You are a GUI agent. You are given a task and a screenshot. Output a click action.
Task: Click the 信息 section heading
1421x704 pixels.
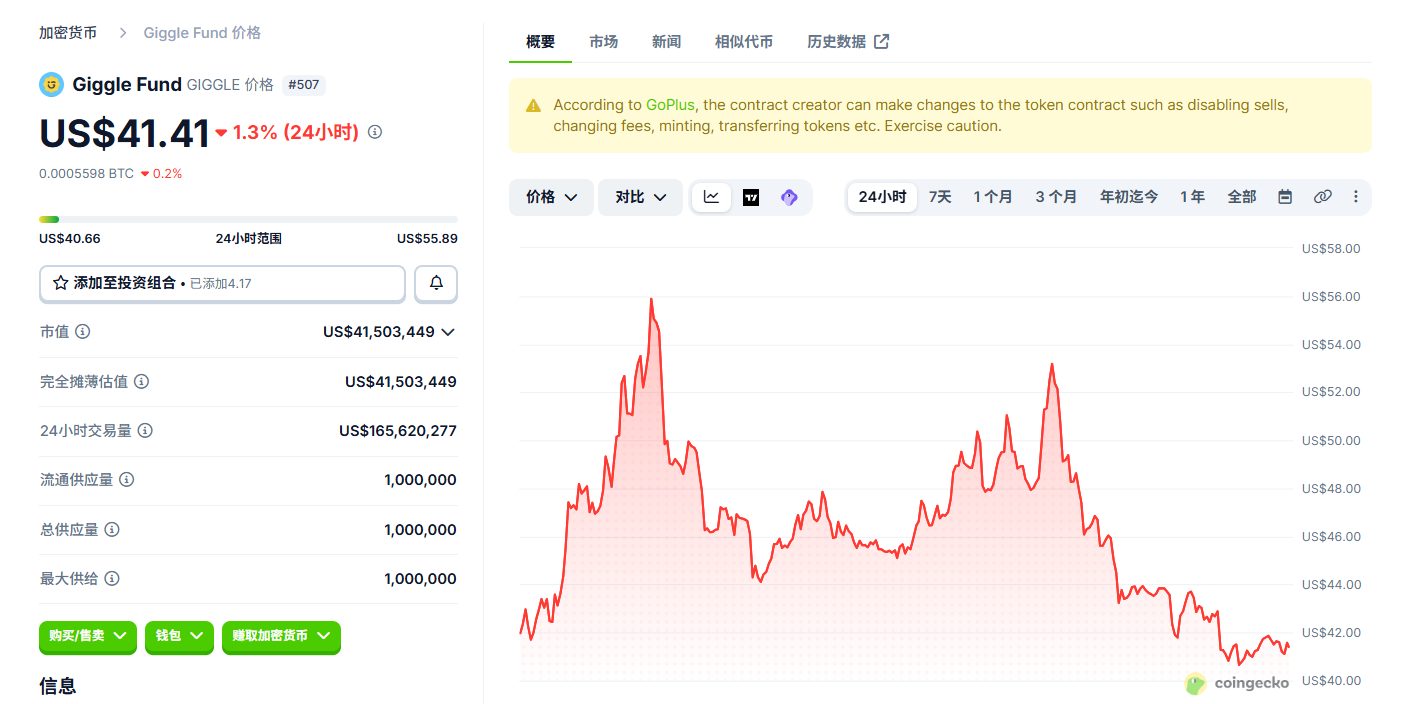pyautogui.click(x=58, y=686)
